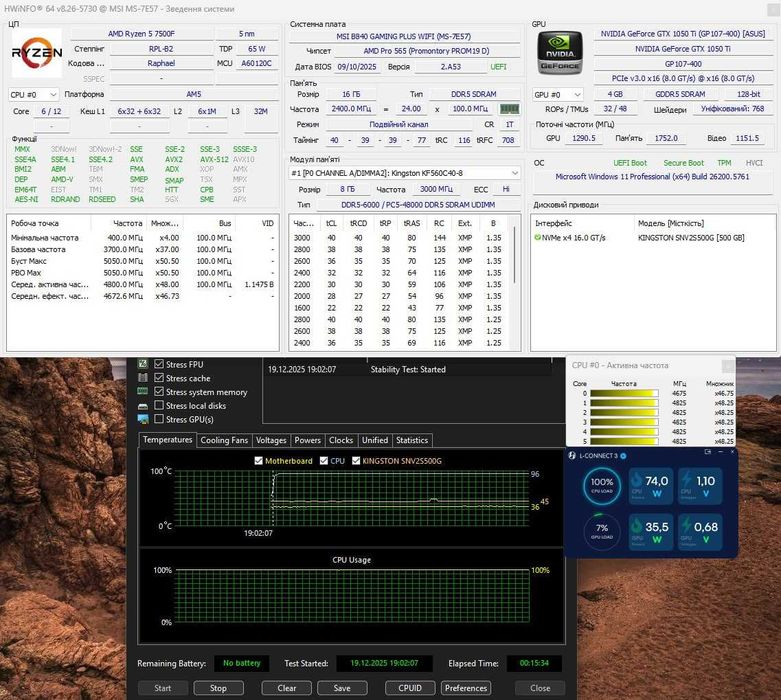Click the Stress local disks drive icon
Viewport: 781px width, 700px height.
click(x=143, y=406)
